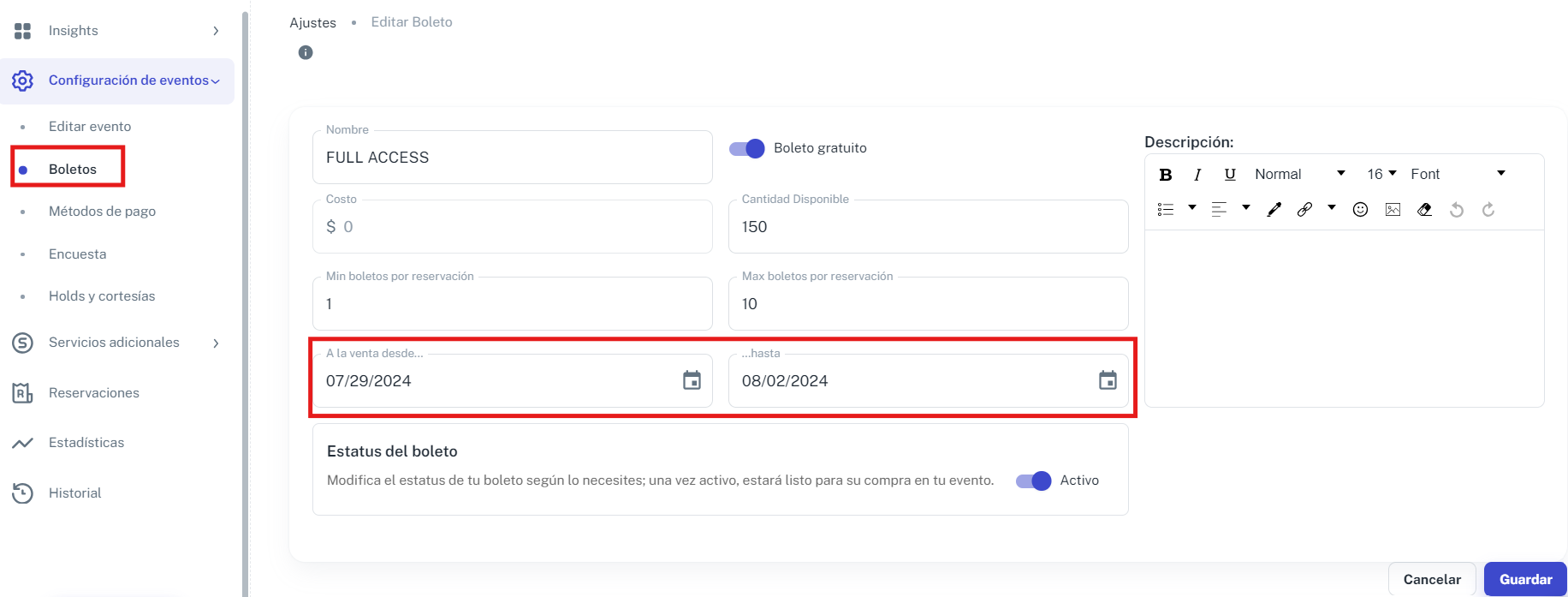This screenshot has height=597, width=1568.
Task: Toggle the Boleto gratuito switch
Action: [x=747, y=149]
